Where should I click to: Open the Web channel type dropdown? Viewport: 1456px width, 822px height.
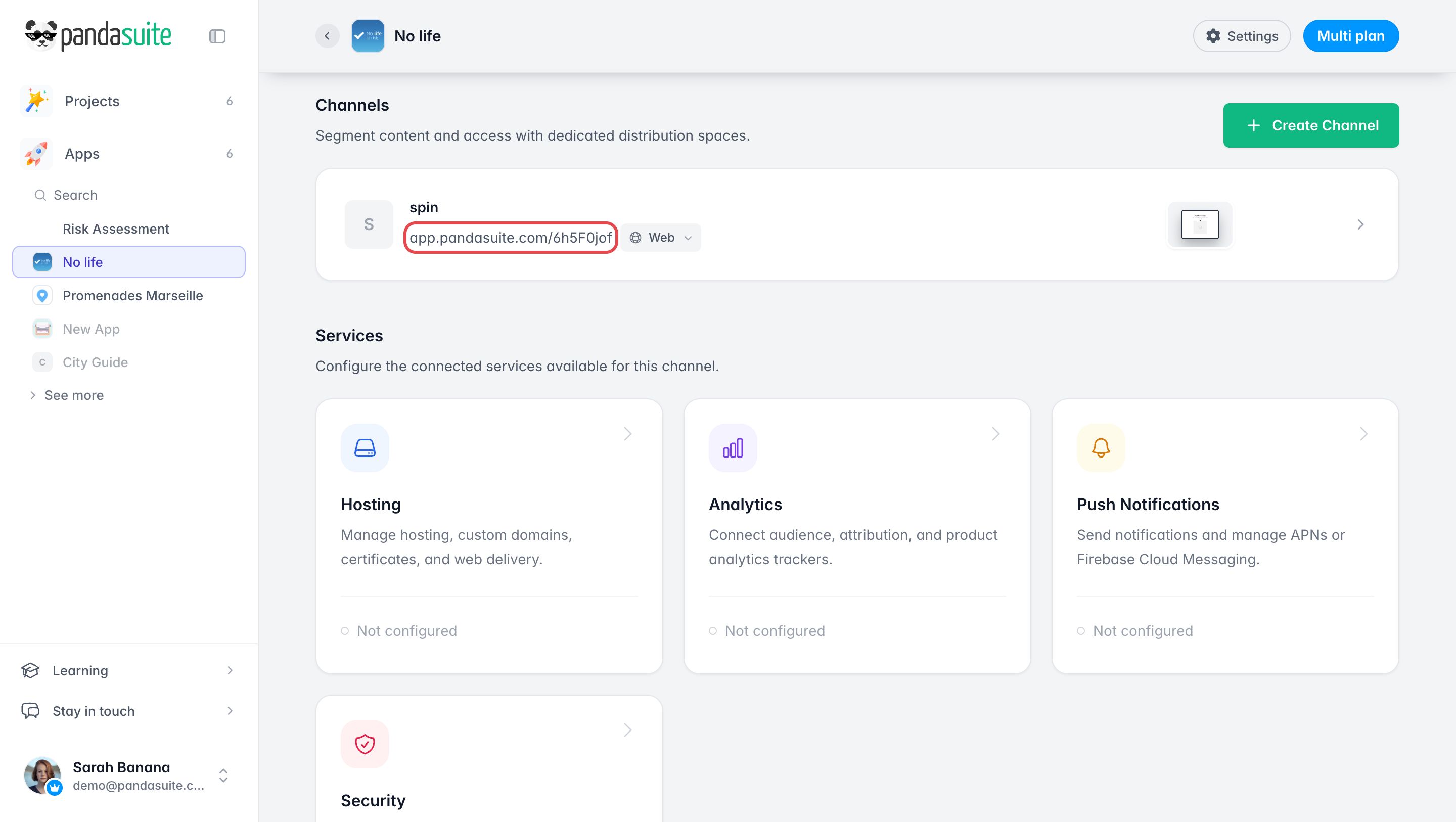[661, 238]
